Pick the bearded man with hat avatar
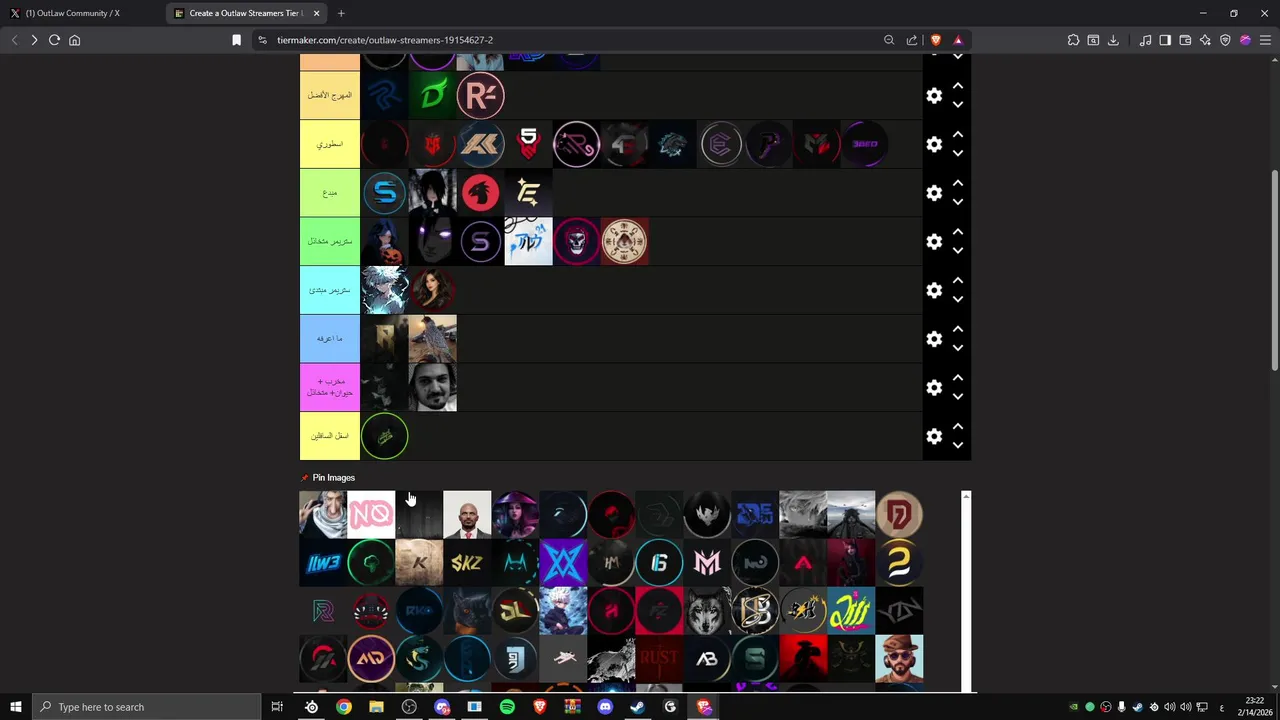1280x720 pixels. (x=899, y=658)
